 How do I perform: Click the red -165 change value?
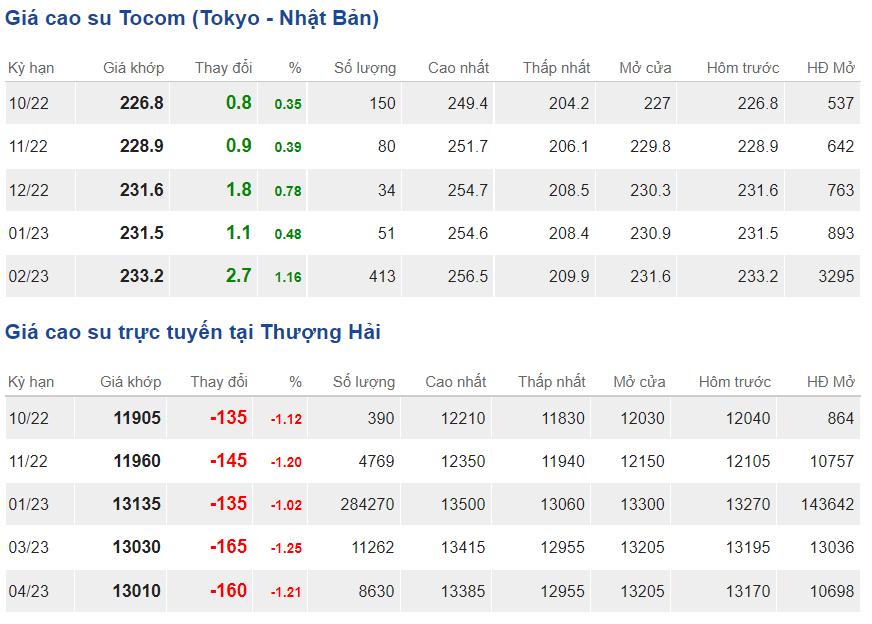(228, 547)
